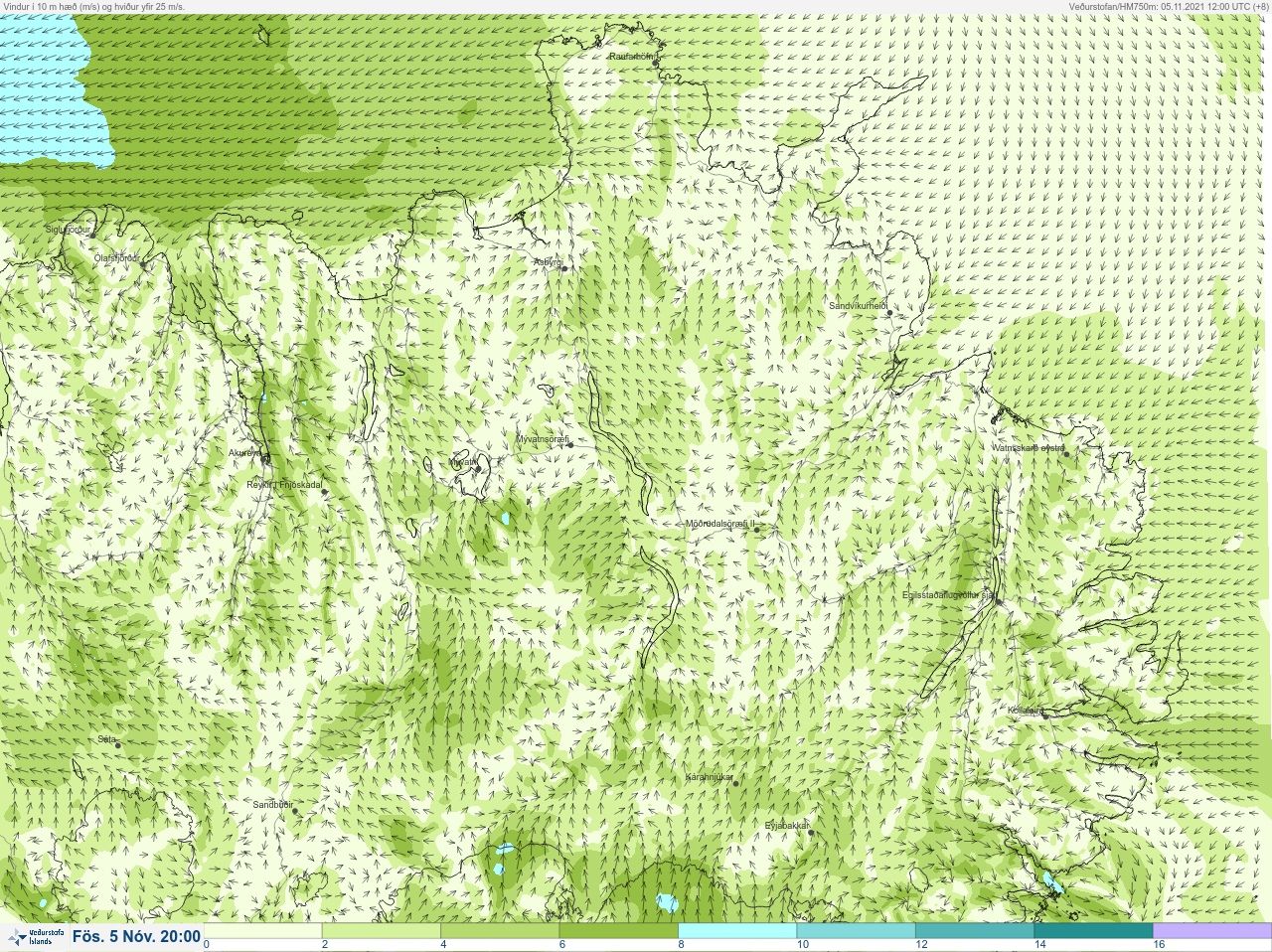The width and height of the screenshot is (1272, 952).
Task: Click the forecast time Fös. 5 Nóv. 20:00
Action: tap(136, 936)
